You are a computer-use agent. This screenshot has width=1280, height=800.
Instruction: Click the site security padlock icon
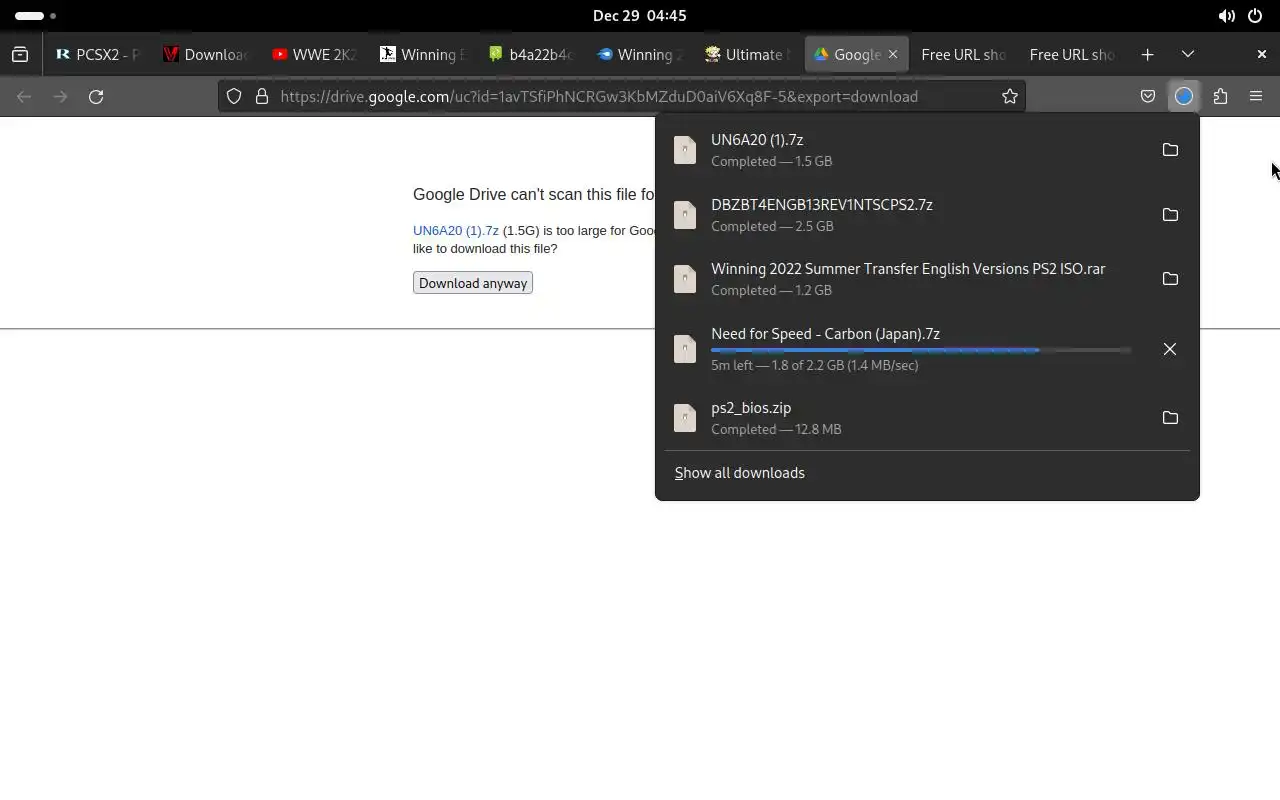(x=262, y=96)
